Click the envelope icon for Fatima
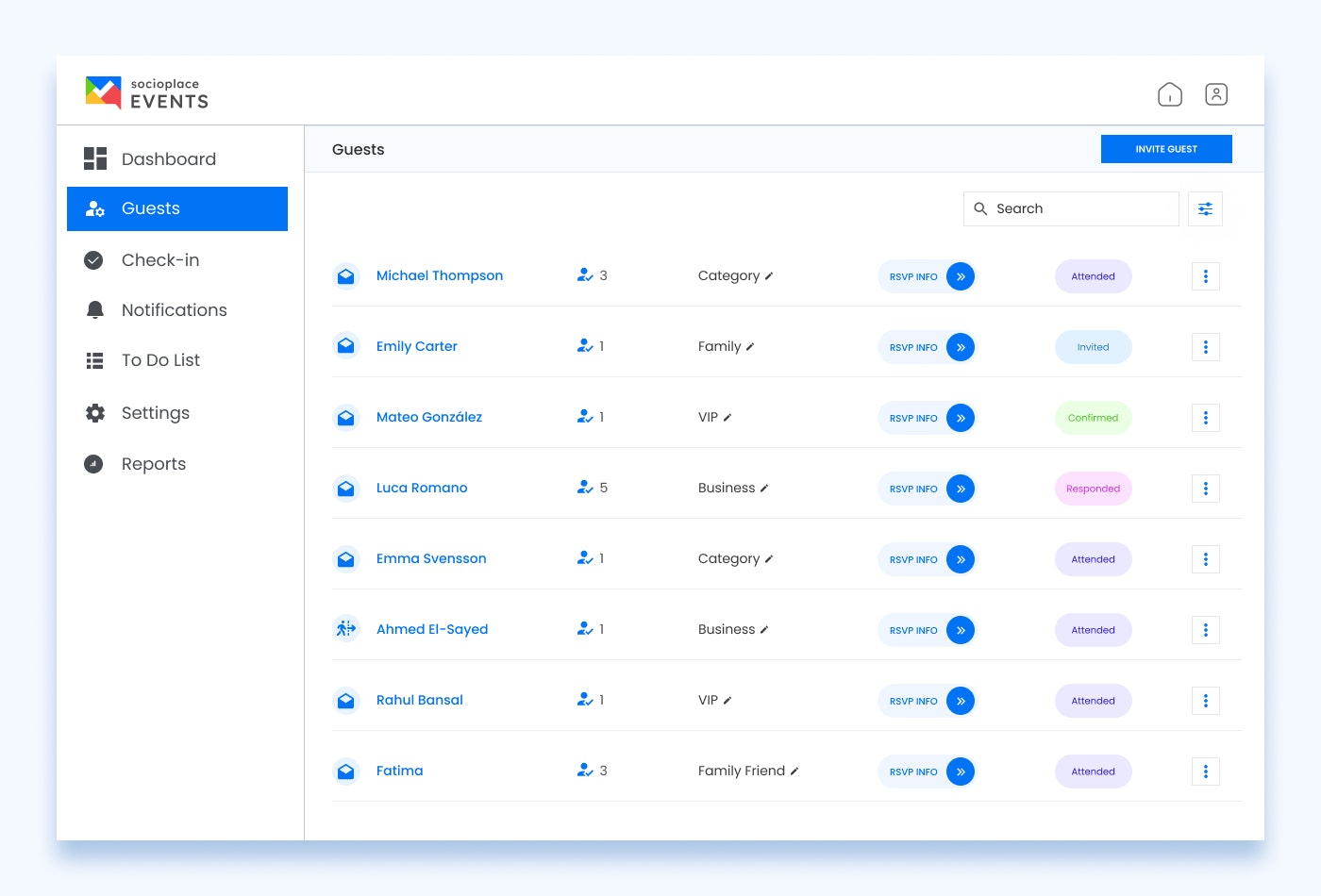Viewport: 1321px width, 896px height. (346, 772)
